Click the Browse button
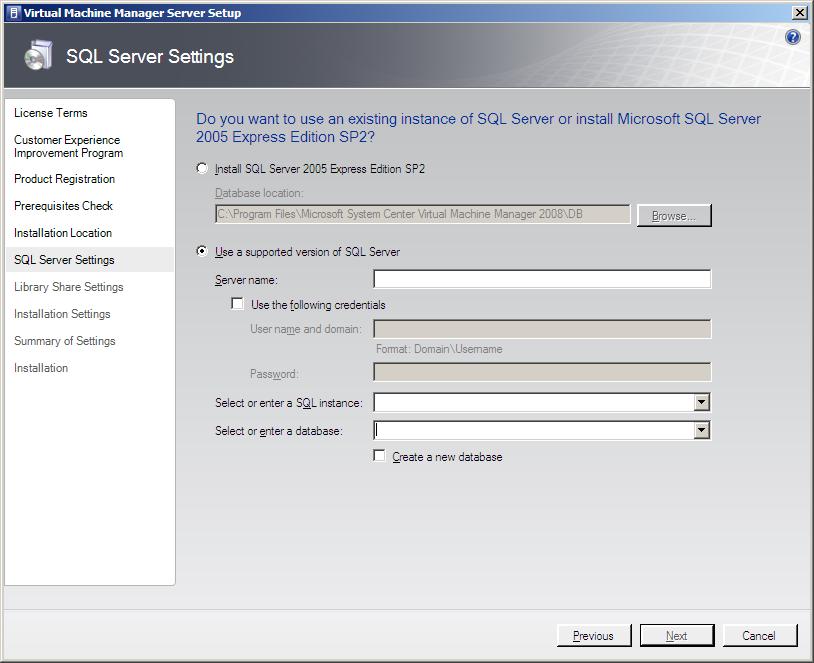Image resolution: width=814 pixels, height=663 pixels. tap(674, 216)
